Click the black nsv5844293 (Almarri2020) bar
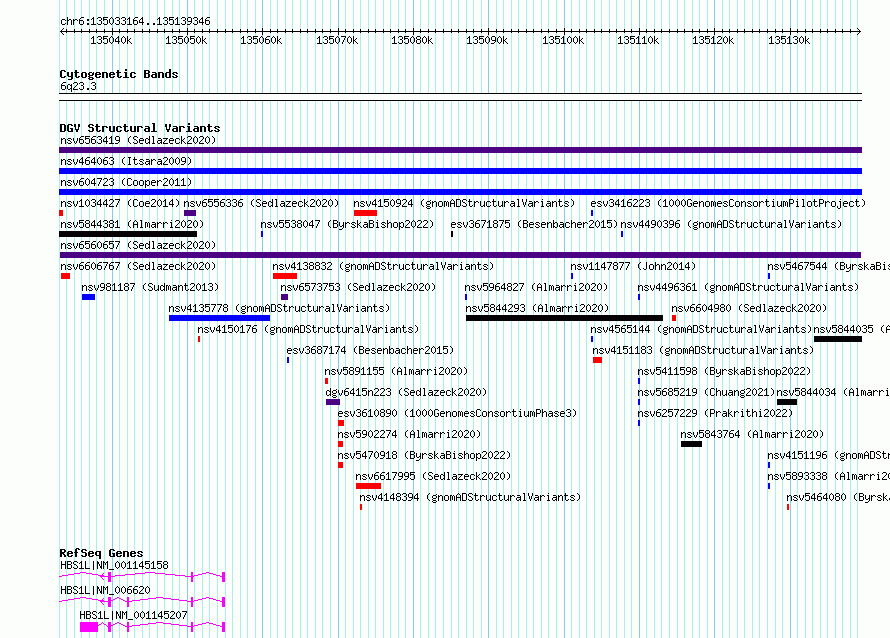 click(564, 318)
